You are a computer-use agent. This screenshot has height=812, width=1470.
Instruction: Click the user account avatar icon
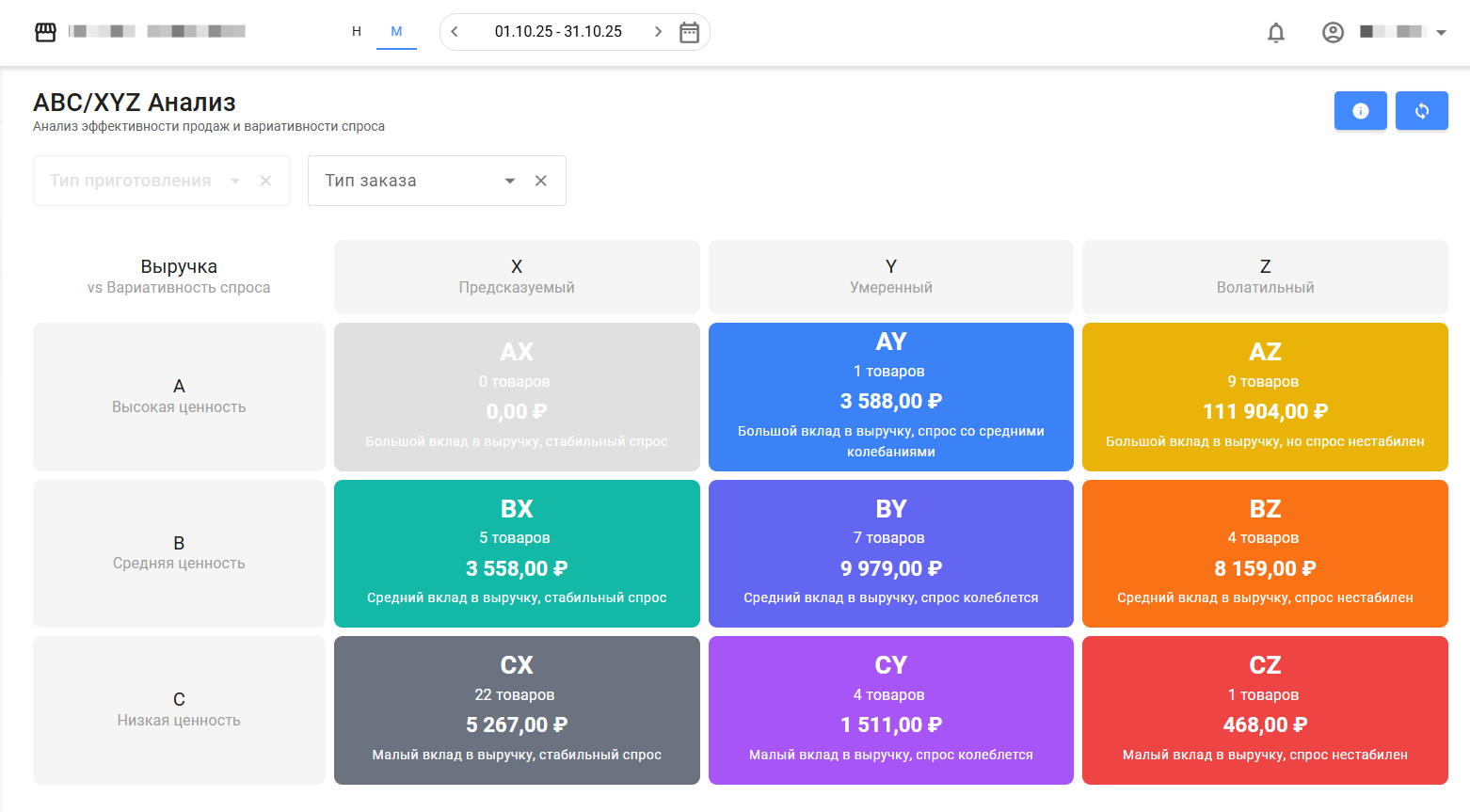click(1334, 32)
